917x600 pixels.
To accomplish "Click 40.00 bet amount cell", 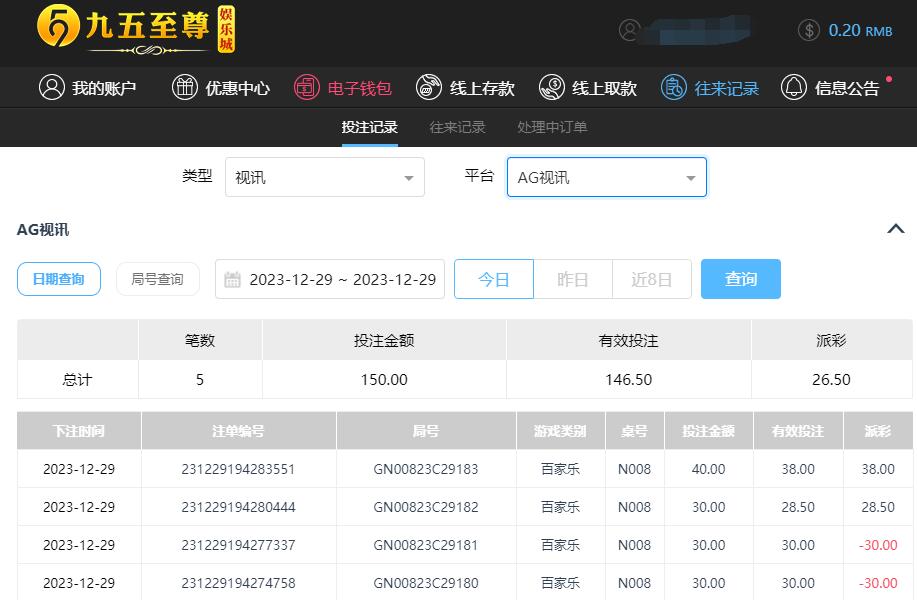I will [x=708, y=469].
